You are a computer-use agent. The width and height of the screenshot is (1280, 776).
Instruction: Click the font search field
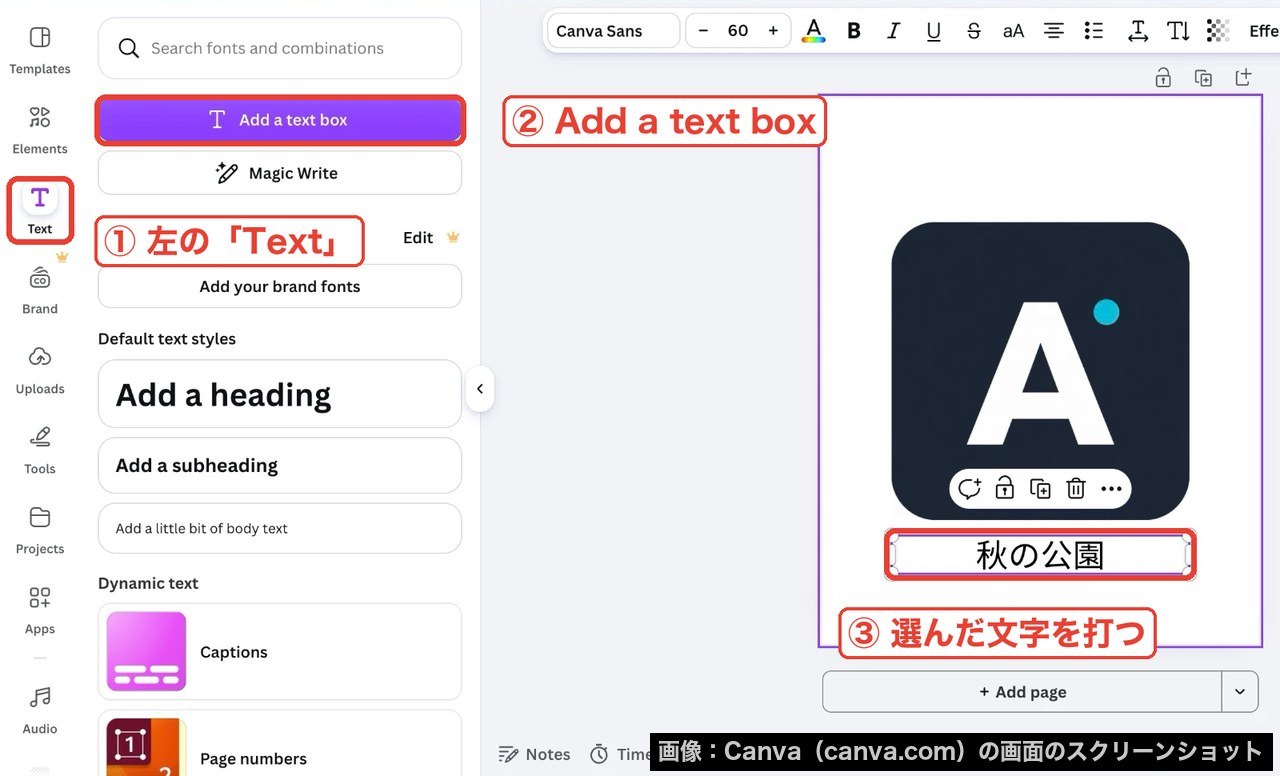[280, 48]
